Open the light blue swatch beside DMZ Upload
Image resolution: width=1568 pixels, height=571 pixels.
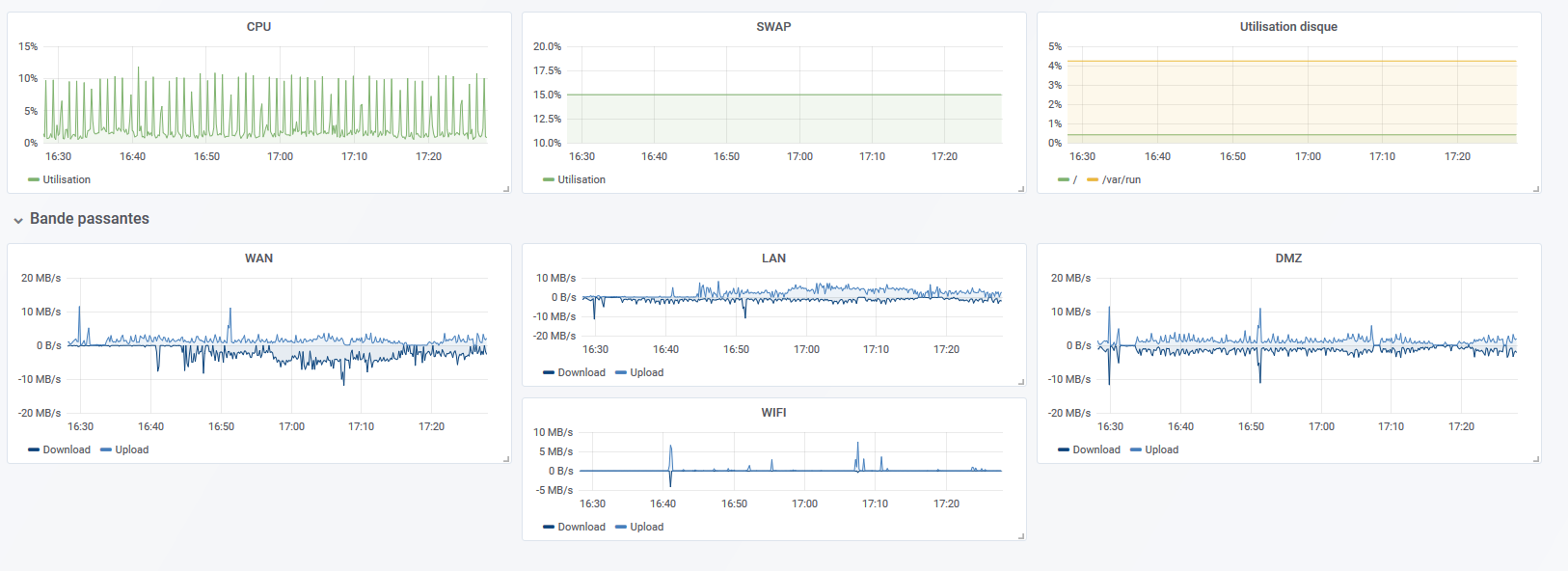tap(1136, 449)
